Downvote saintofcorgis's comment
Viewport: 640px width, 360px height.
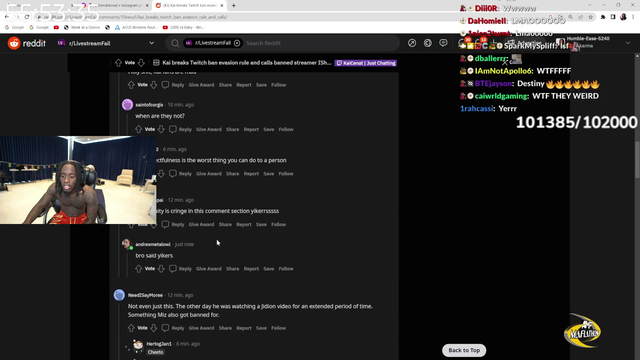[161, 129]
